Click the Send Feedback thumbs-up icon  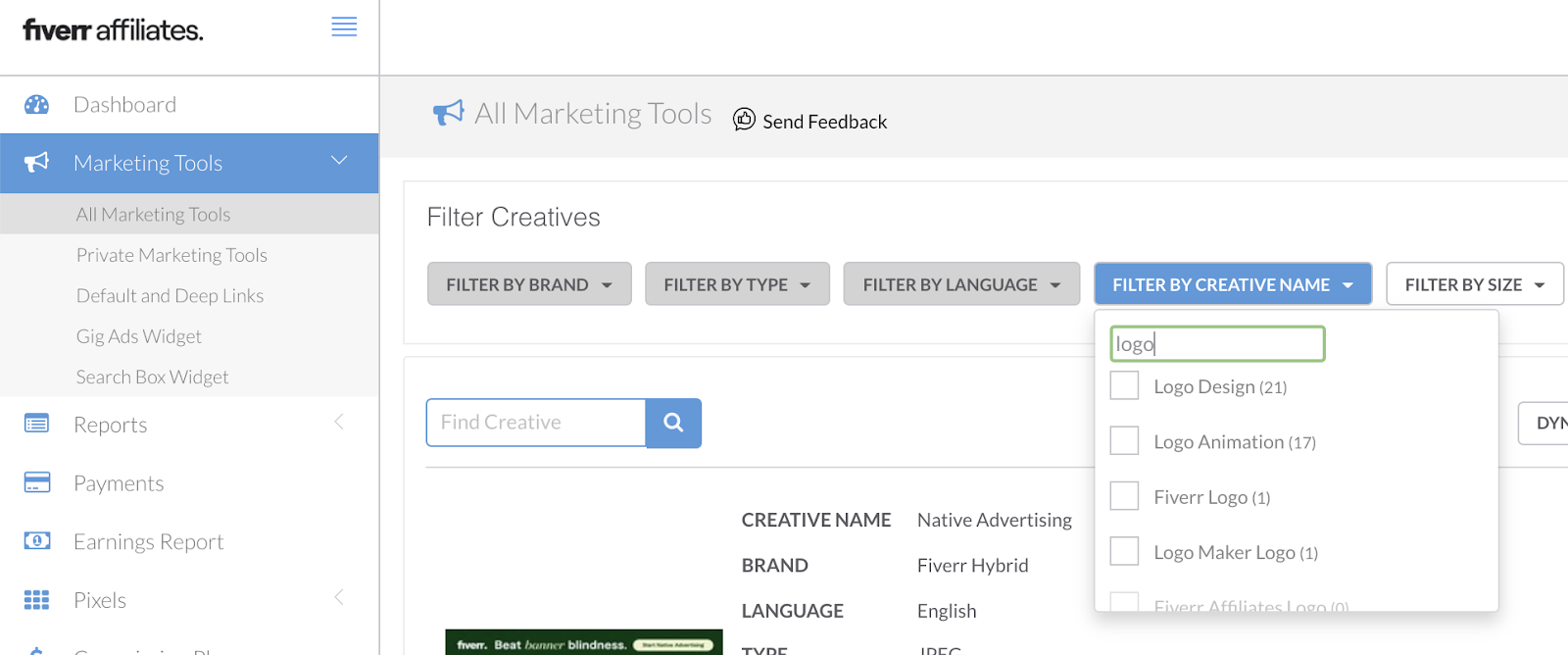[x=745, y=119]
